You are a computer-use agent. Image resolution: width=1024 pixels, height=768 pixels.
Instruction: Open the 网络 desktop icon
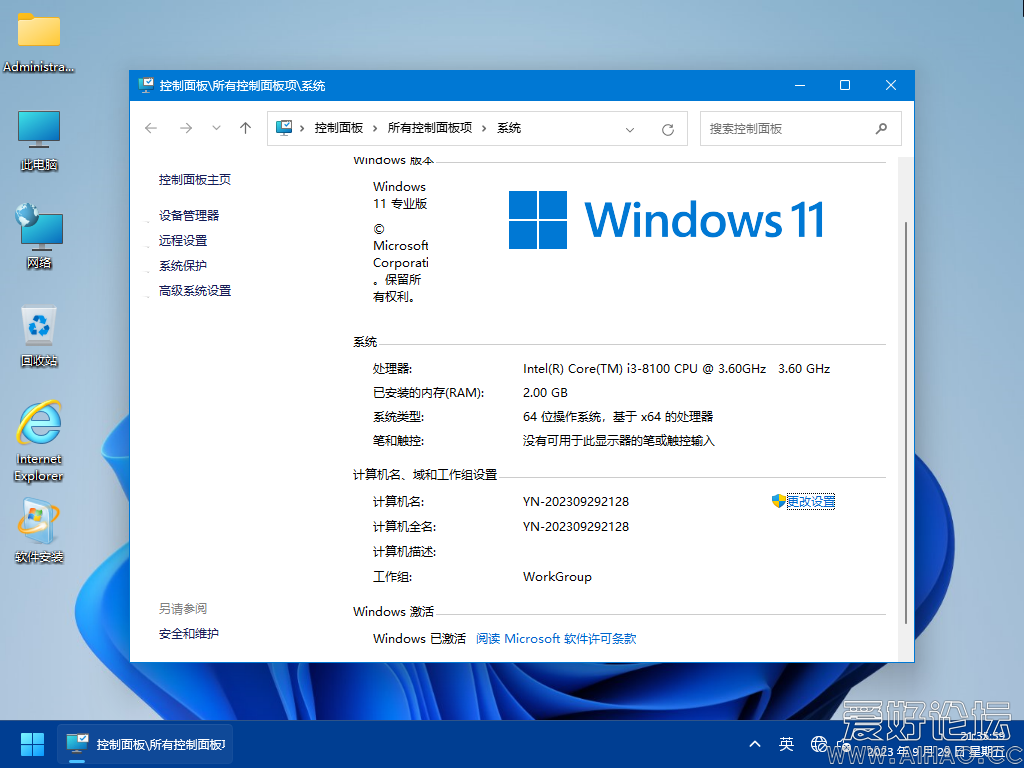[38, 228]
